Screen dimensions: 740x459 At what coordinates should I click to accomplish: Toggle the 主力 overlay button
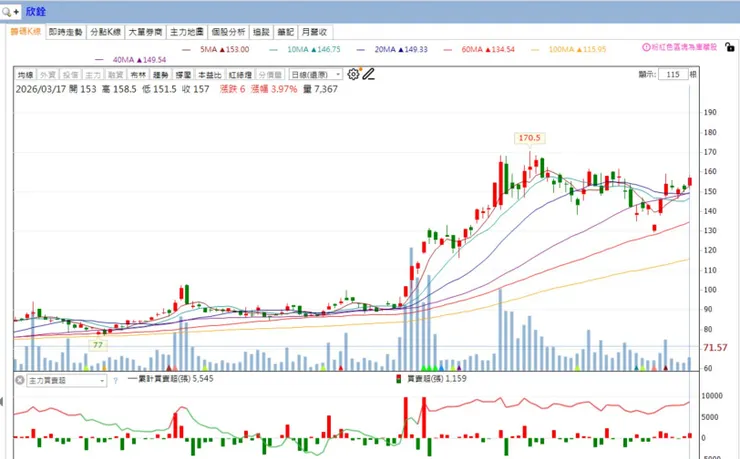tap(93, 75)
